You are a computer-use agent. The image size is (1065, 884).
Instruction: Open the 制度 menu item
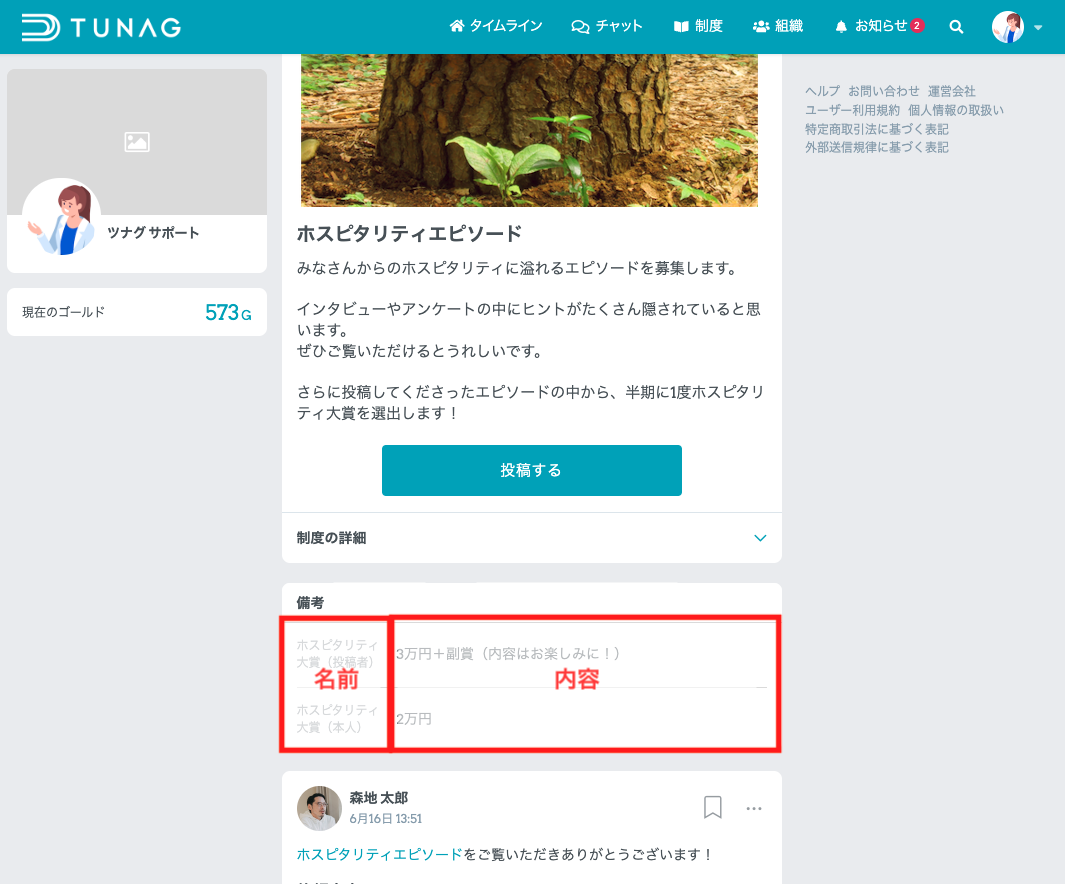pyautogui.click(x=698, y=26)
